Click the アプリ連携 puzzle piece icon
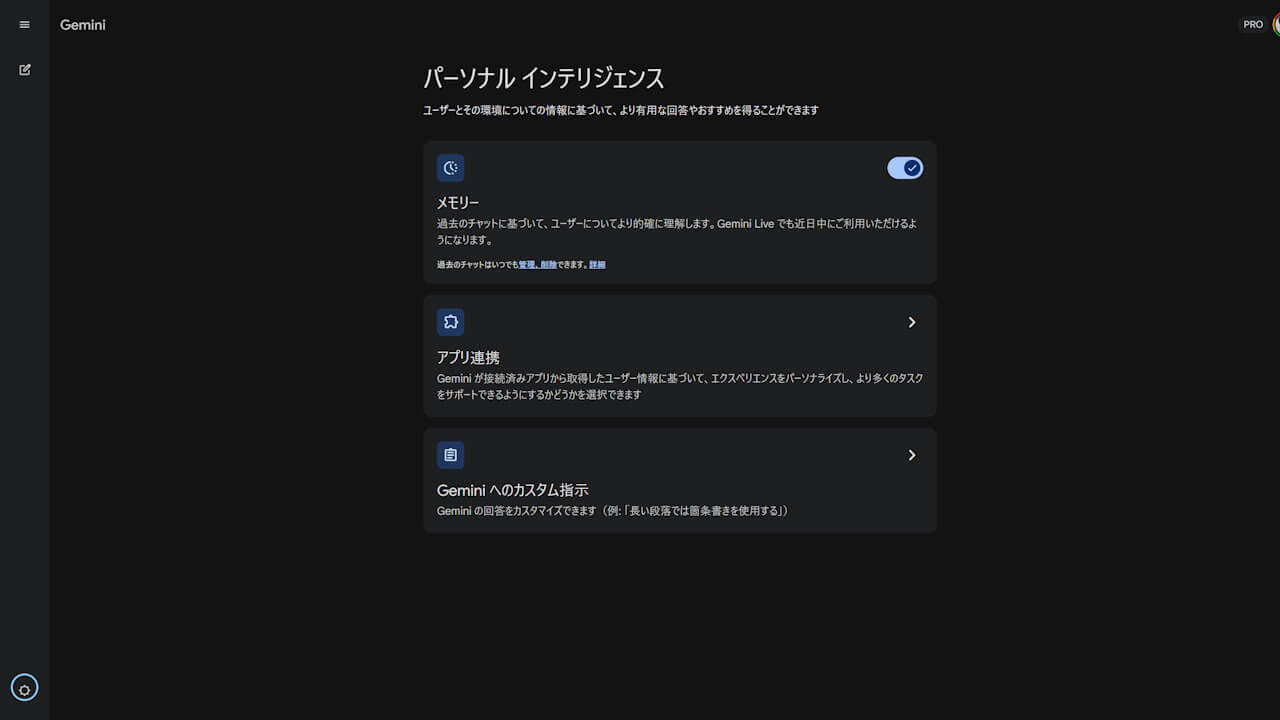Image resolution: width=1280 pixels, height=720 pixels. click(x=450, y=322)
